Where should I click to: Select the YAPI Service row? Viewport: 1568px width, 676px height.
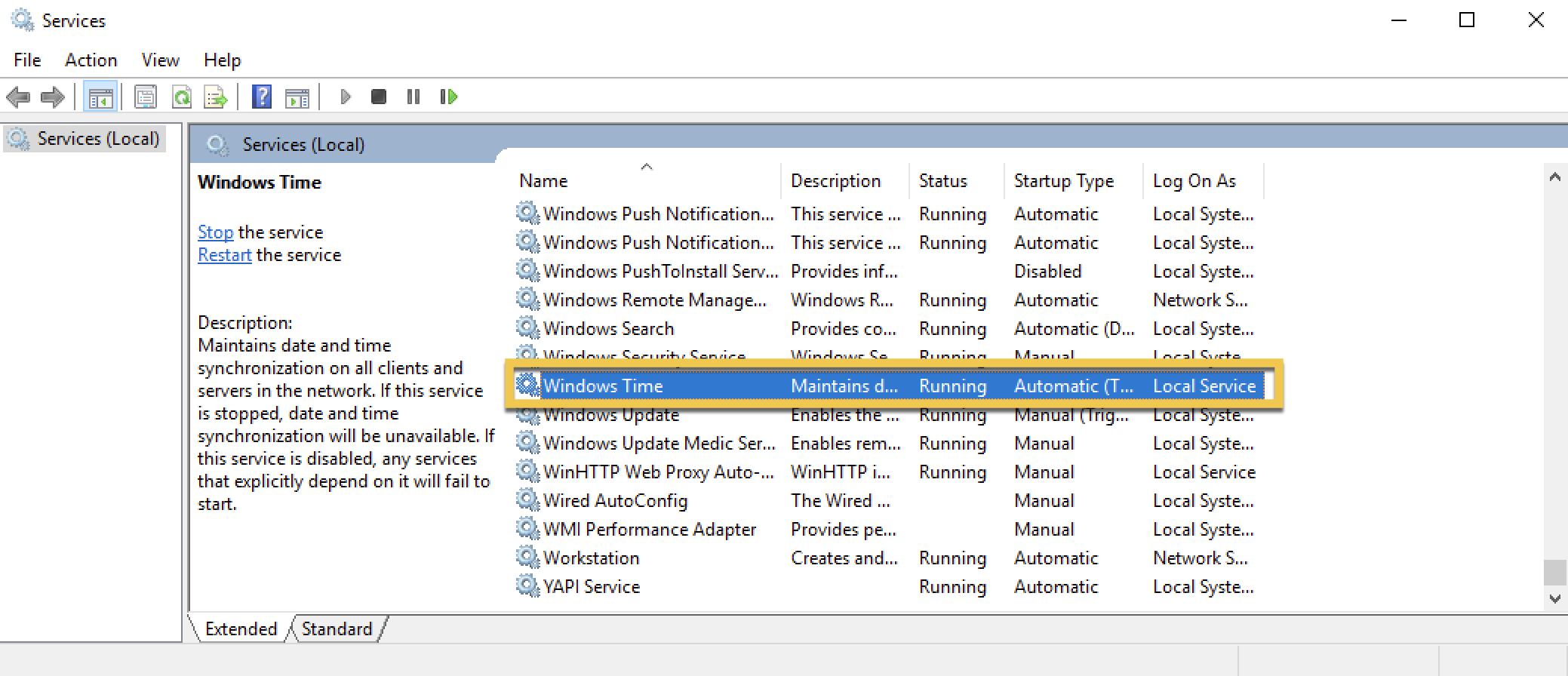point(889,586)
